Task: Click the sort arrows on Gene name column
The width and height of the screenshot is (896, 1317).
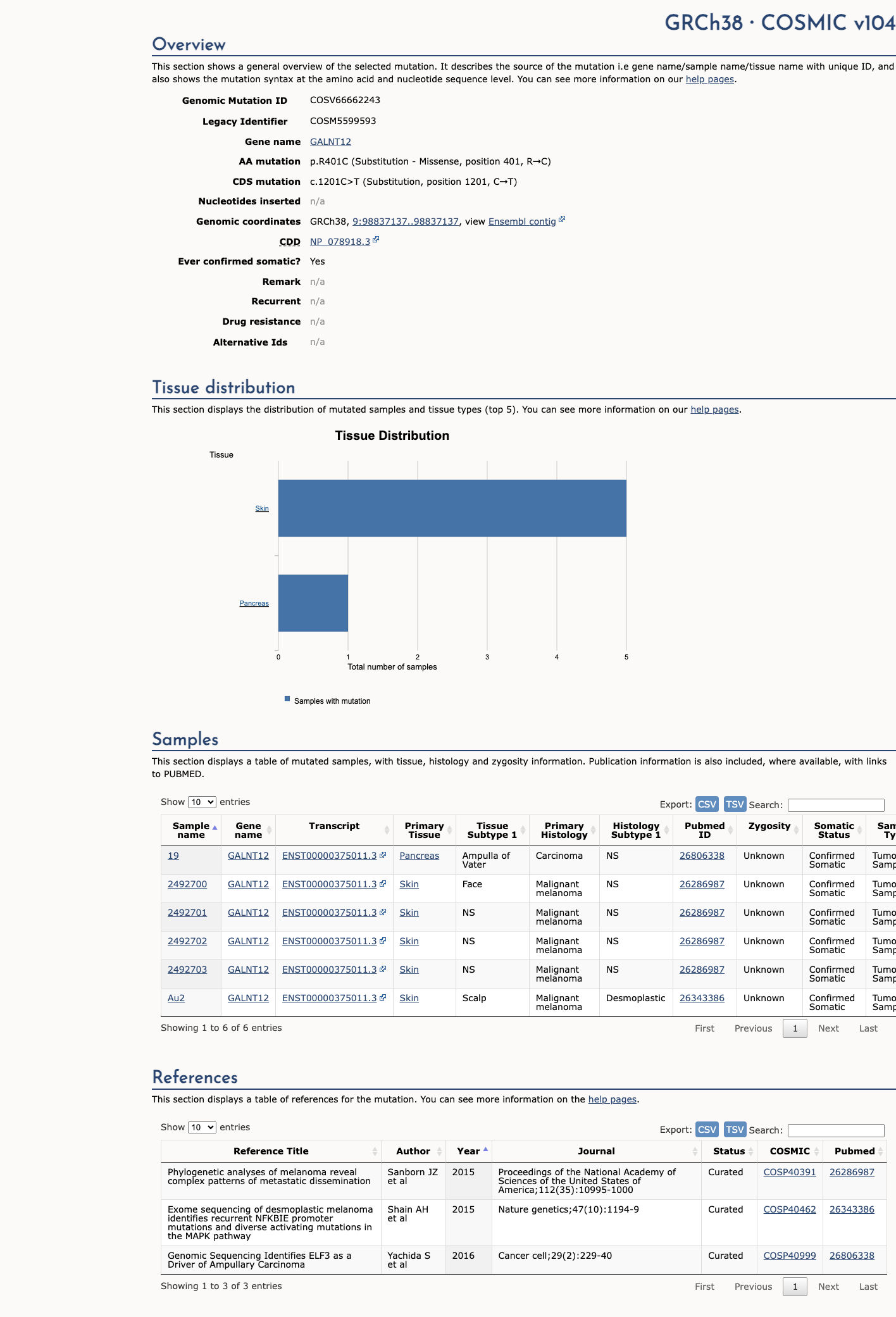Action: [x=269, y=830]
